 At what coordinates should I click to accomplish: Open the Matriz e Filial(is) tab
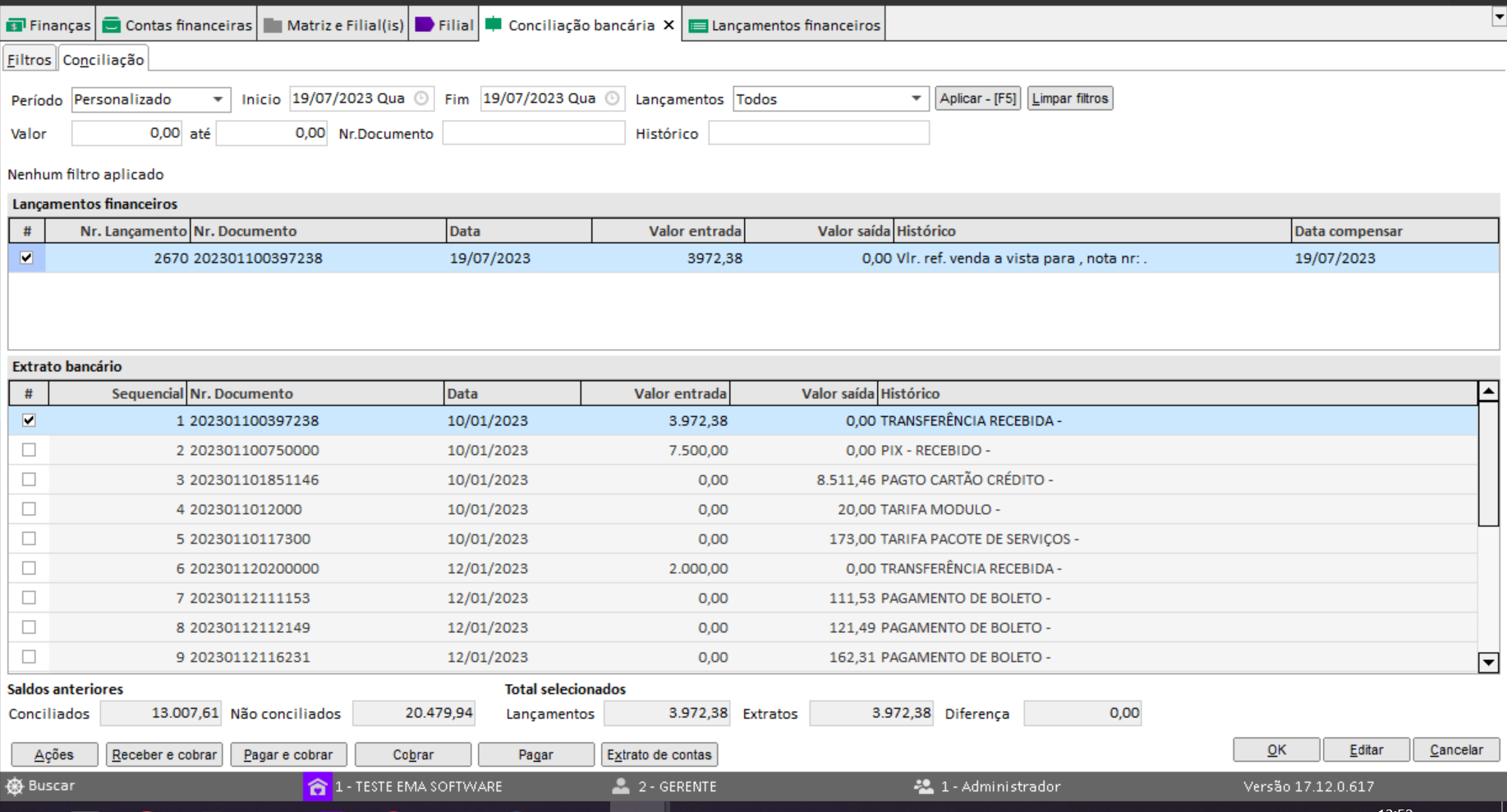click(334, 25)
